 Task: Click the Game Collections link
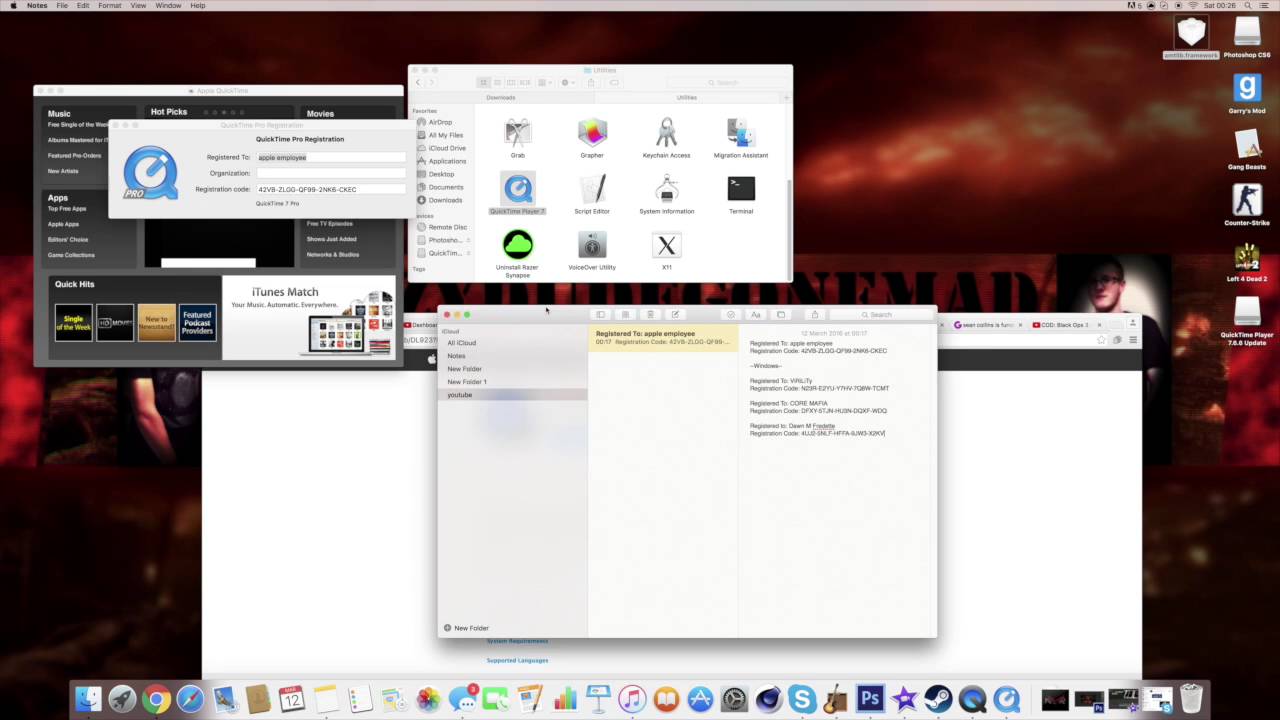click(x=71, y=255)
